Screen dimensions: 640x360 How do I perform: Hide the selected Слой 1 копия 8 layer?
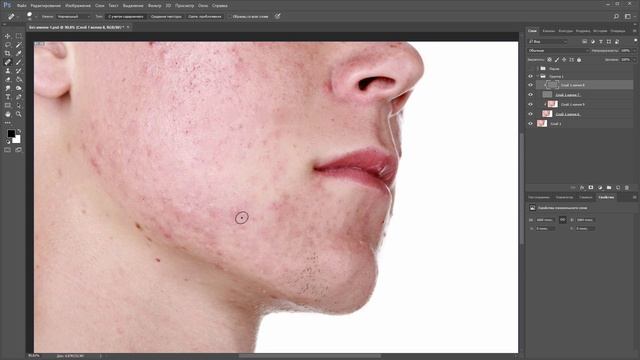click(x=531, y=85)
